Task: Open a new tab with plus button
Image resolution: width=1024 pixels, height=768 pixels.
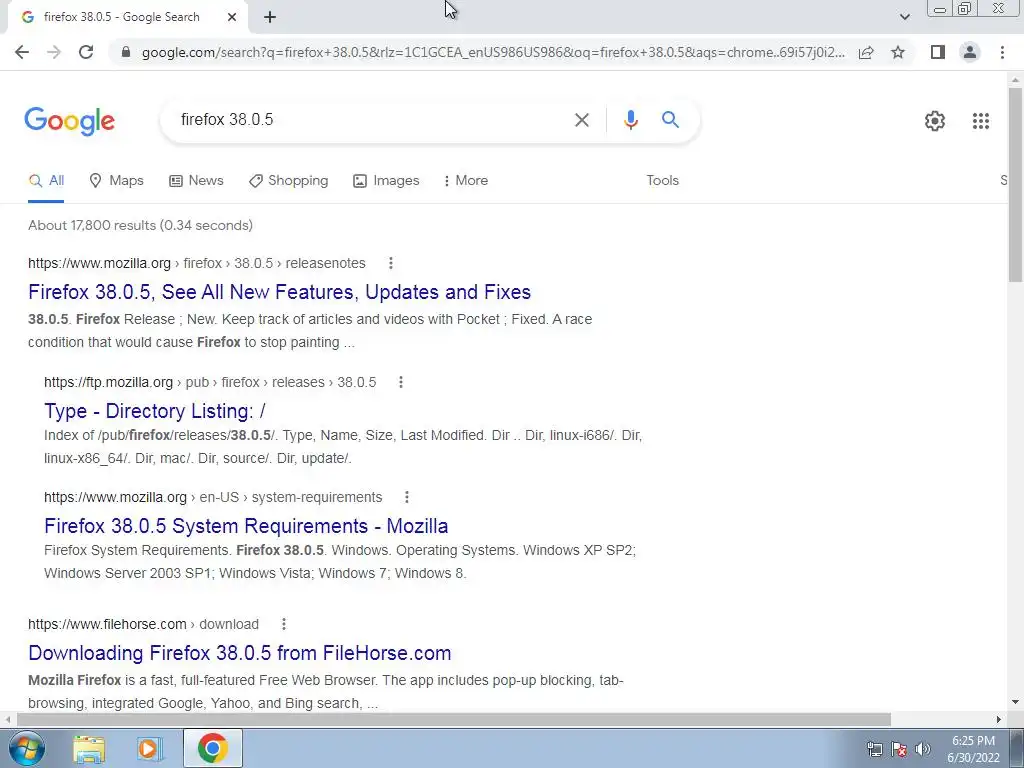Action: [x=270, y=18]
